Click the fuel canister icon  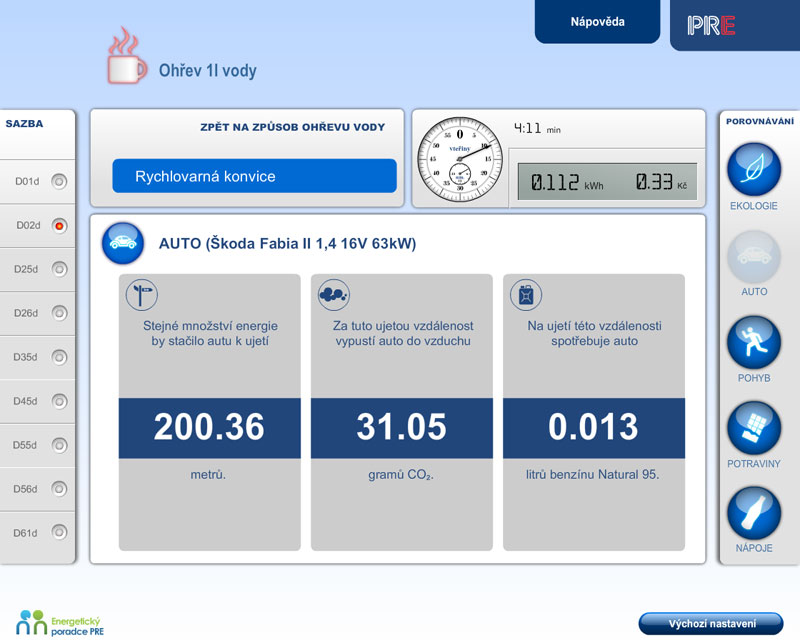click(x=526, y=294)
